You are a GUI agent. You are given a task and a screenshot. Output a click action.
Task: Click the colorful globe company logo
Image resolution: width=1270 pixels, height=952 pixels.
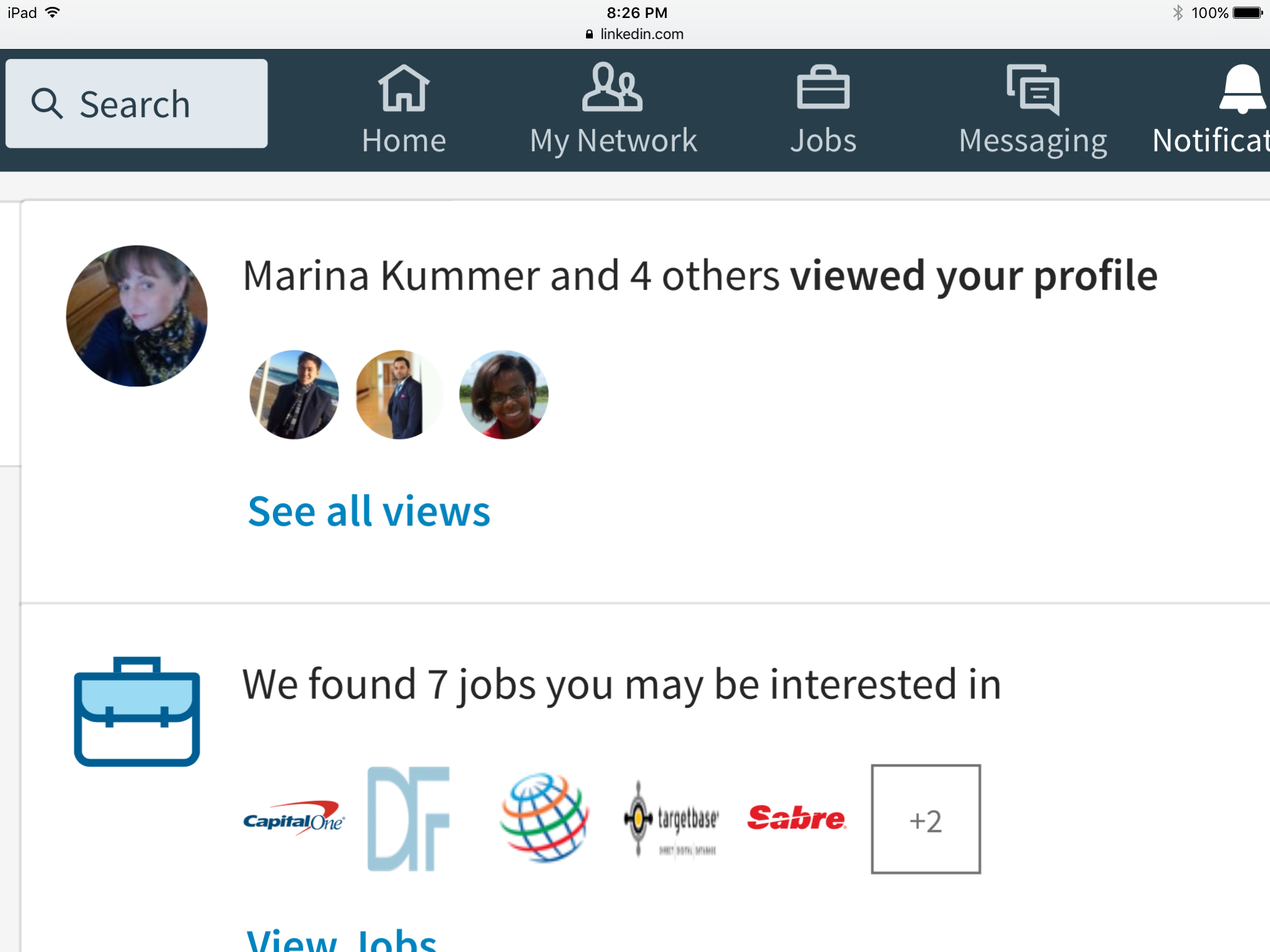coord(544,818)
